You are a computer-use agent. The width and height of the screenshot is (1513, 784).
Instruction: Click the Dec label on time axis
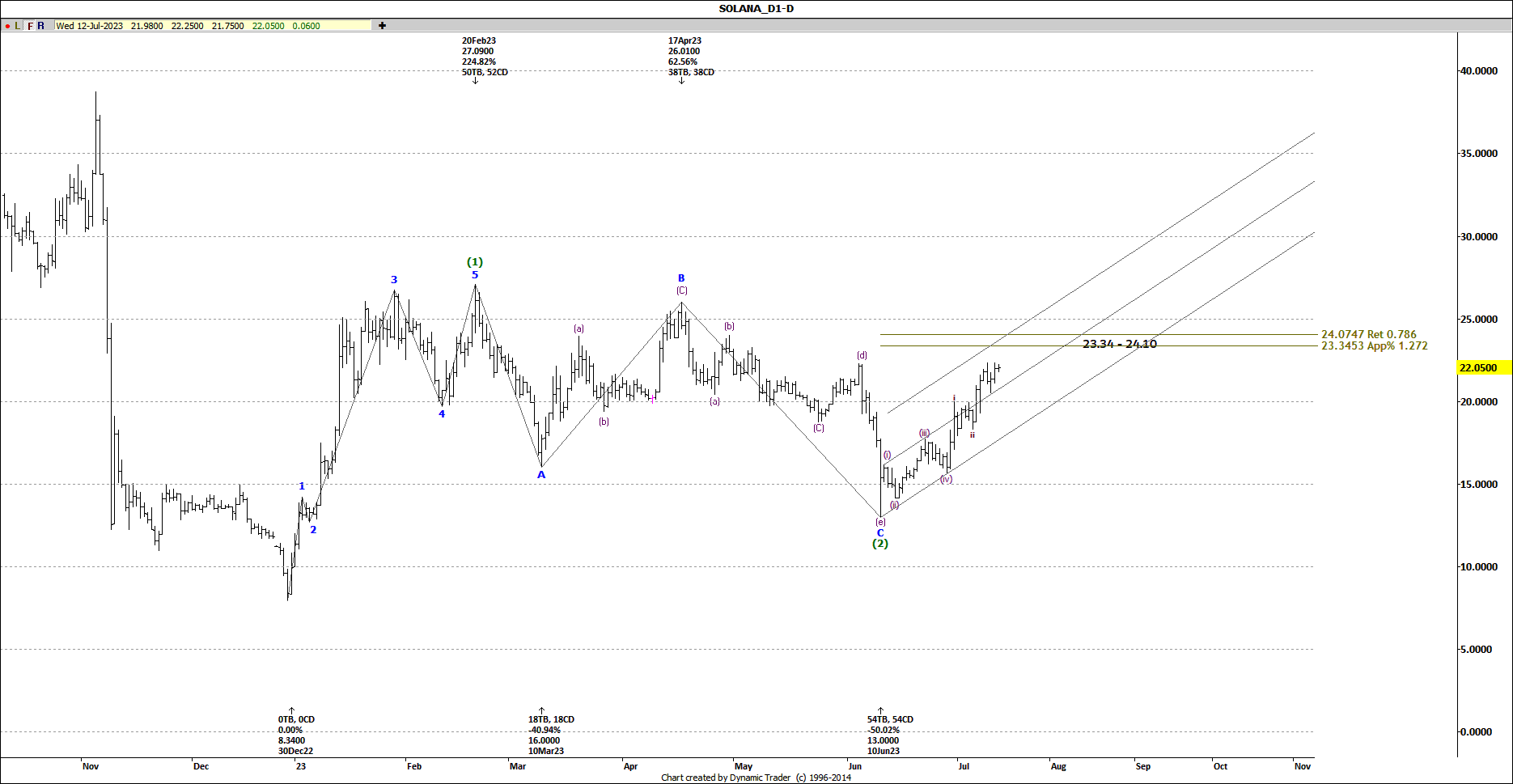tap(201, 766)
